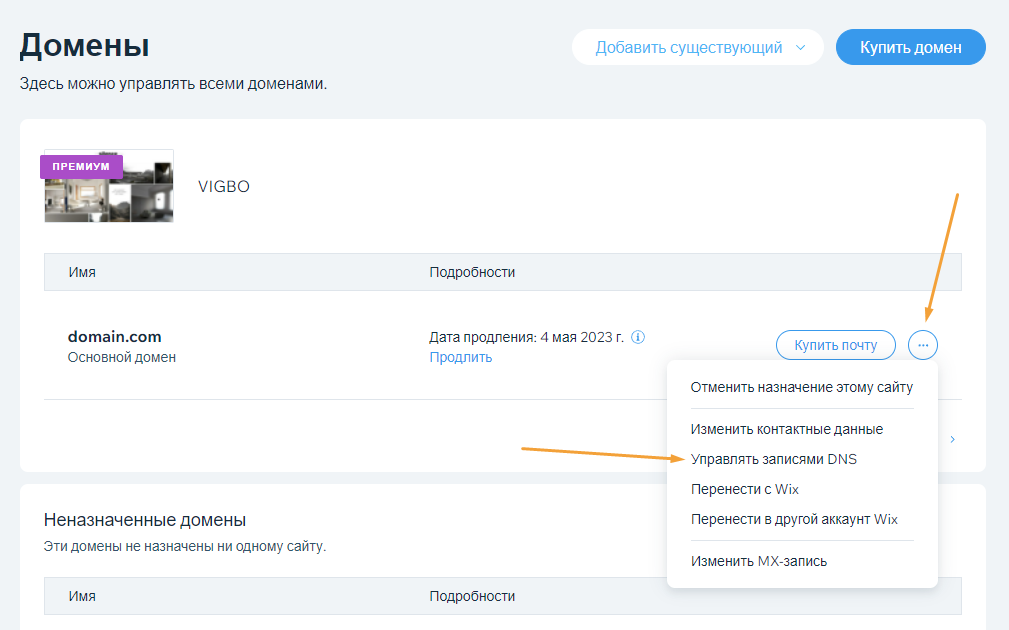The width and height of the screenshot is (1009, 630).
Task: Click the 'Купить домен' button
Action: point(910,47)
